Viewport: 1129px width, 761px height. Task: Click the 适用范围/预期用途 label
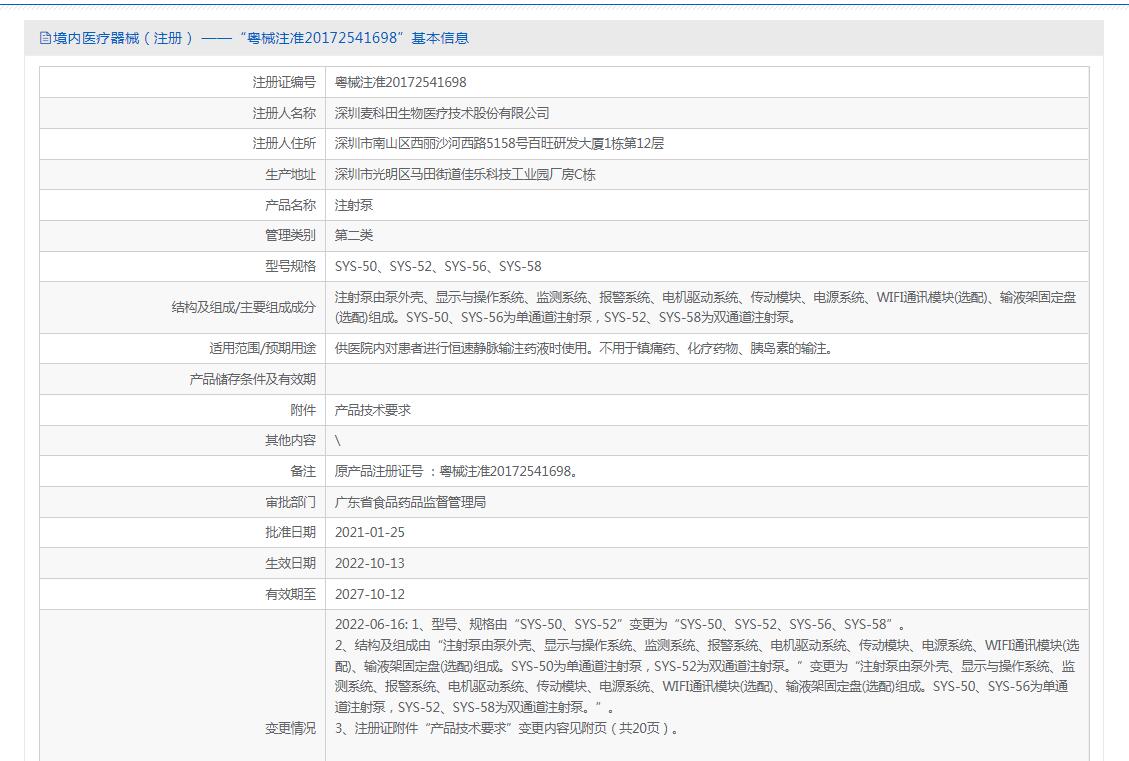click(262, 348)
